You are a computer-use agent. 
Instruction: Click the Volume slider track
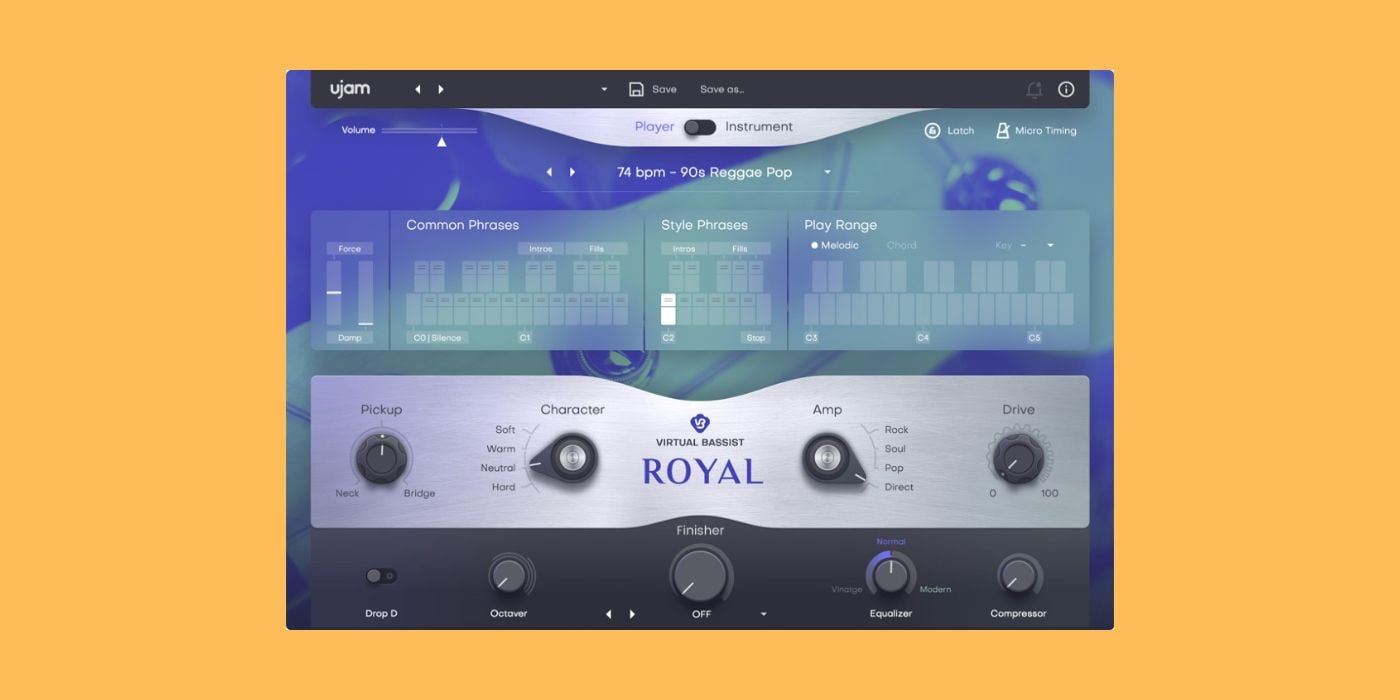coord(429,130)
